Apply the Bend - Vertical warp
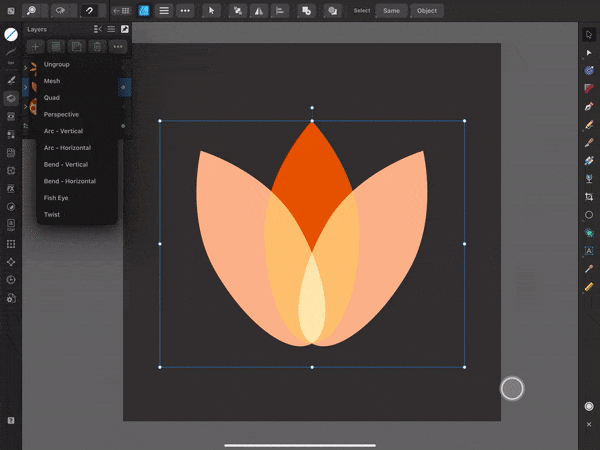 pyautogui.click(x=66, y=165)
